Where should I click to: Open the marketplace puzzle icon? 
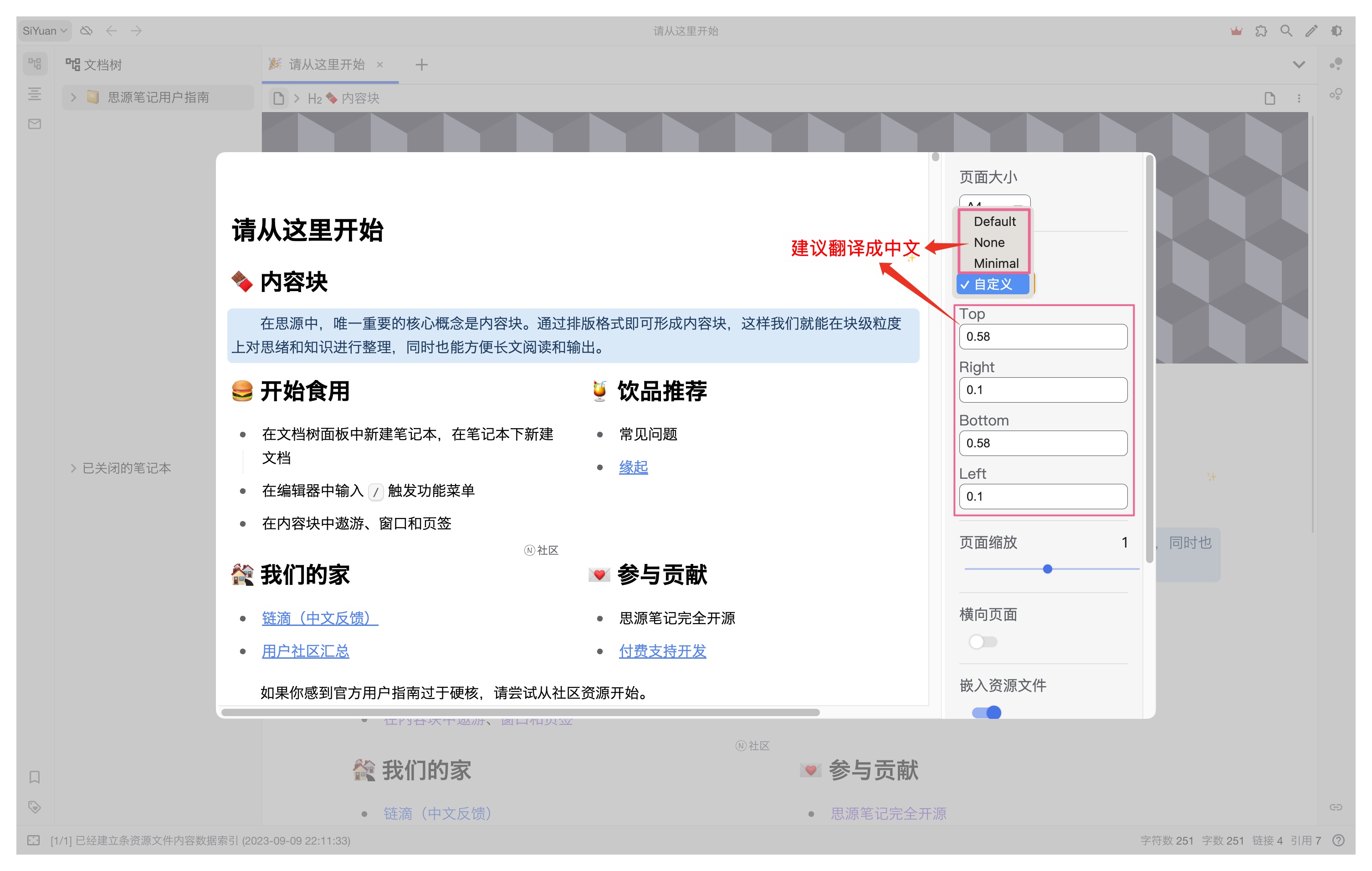pos(1260,31)
